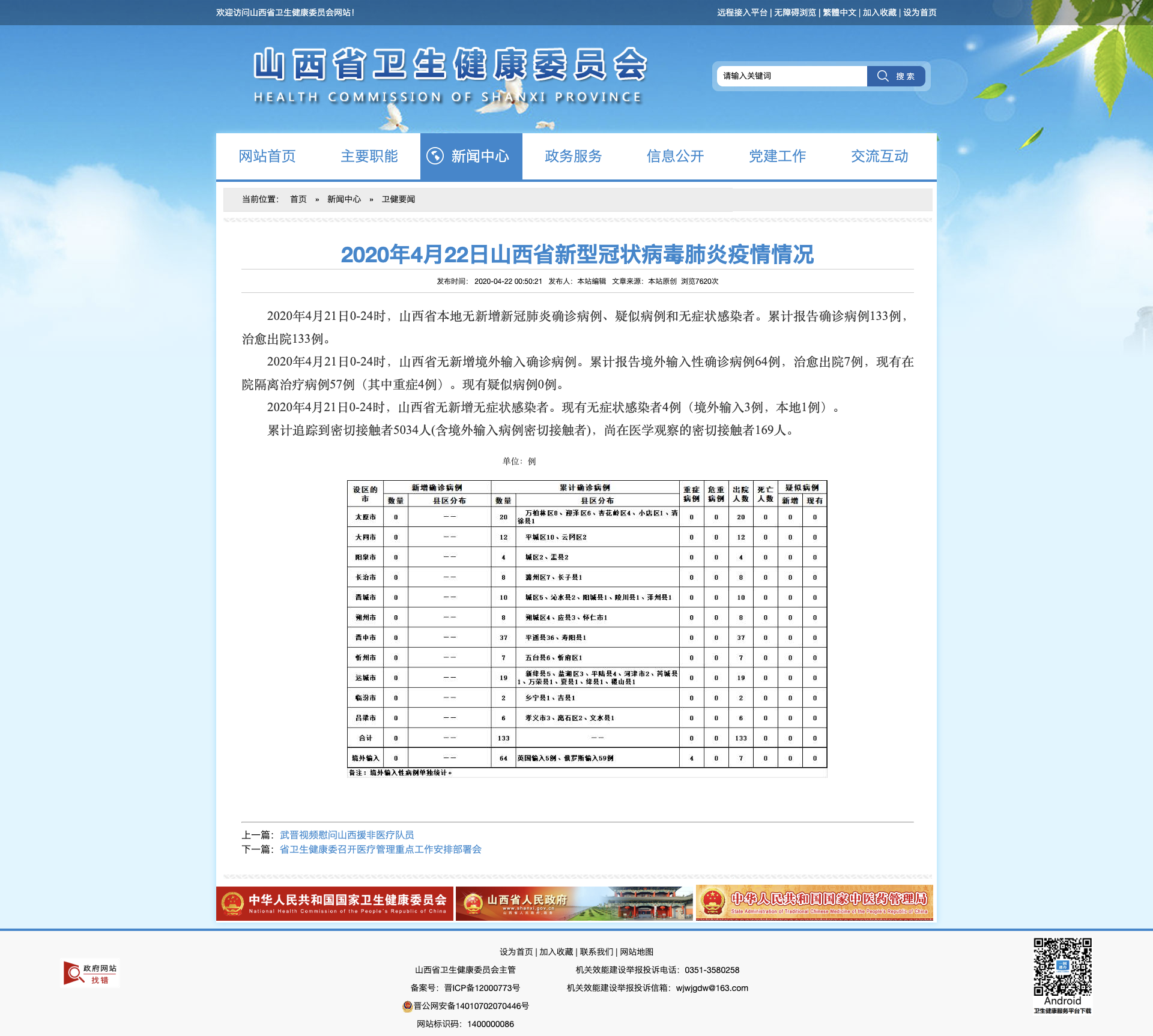Click the Shanxi Health Commission logo title
The width and height of the screenshot is (1153, 1036).
tap(450, 76)
